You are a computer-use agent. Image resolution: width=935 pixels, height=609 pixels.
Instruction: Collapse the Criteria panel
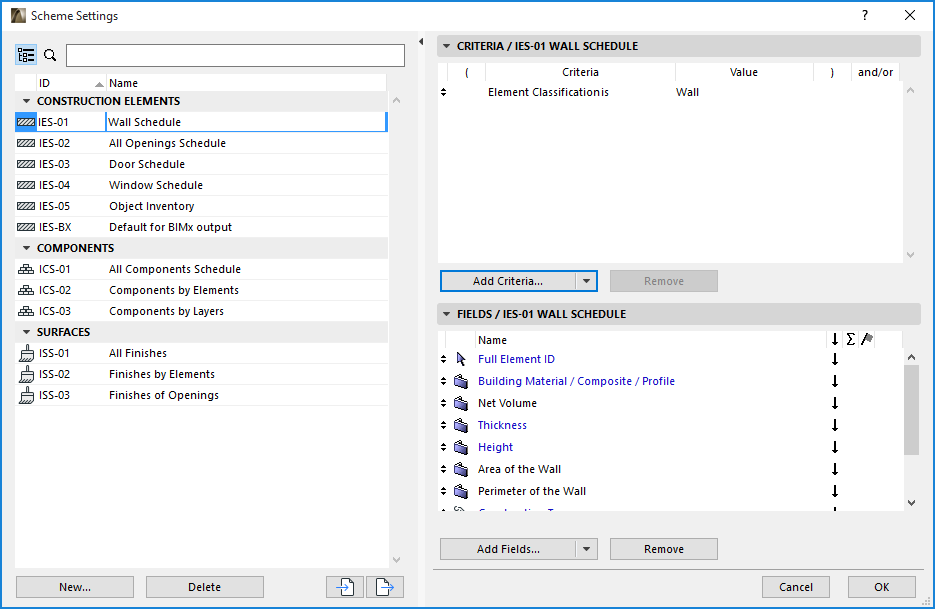pyautogui.click(x=447, y=46)
